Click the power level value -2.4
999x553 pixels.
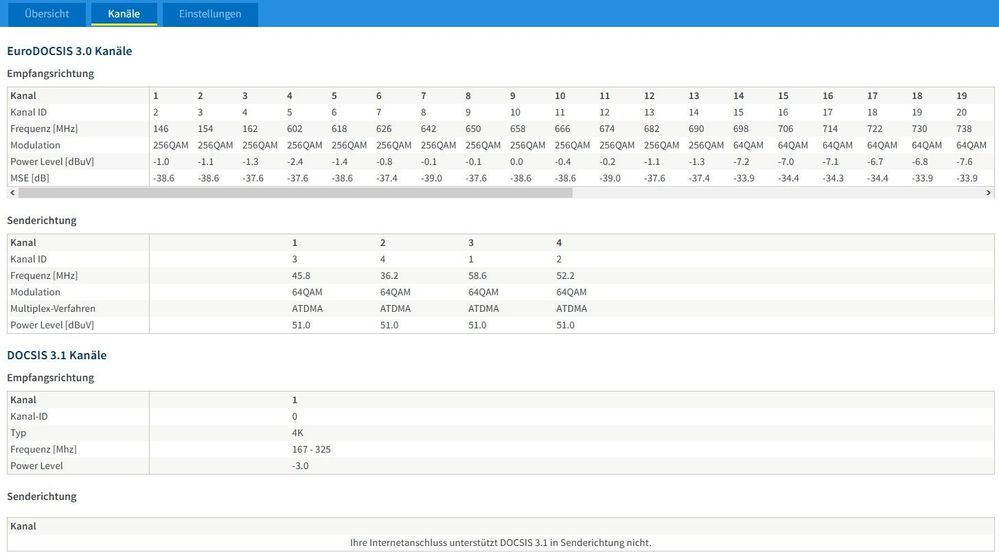coord(295,162)
